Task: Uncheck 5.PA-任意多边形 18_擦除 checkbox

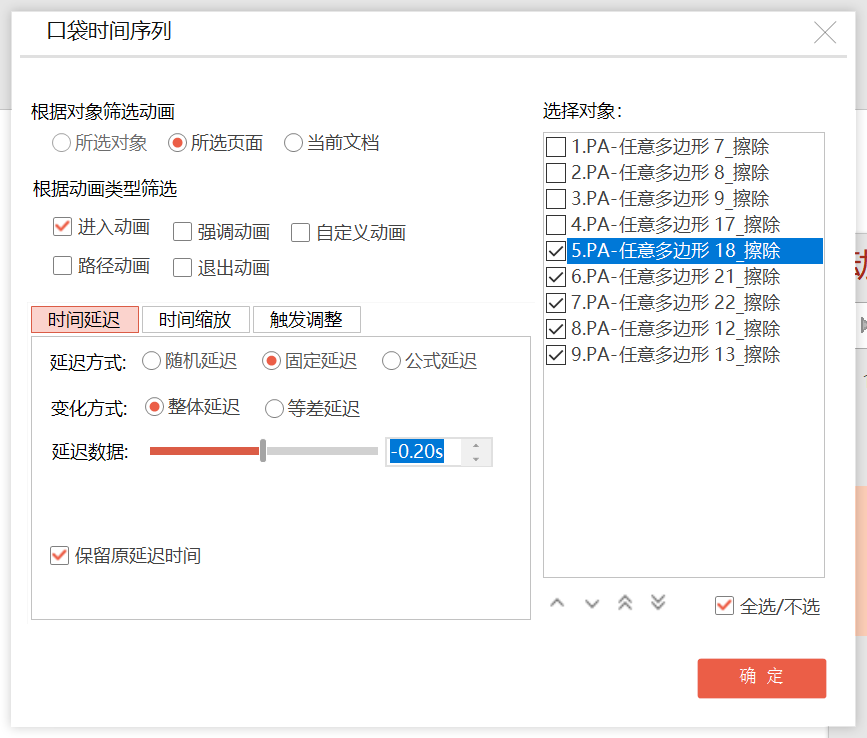Action: [x=556, y=251]
